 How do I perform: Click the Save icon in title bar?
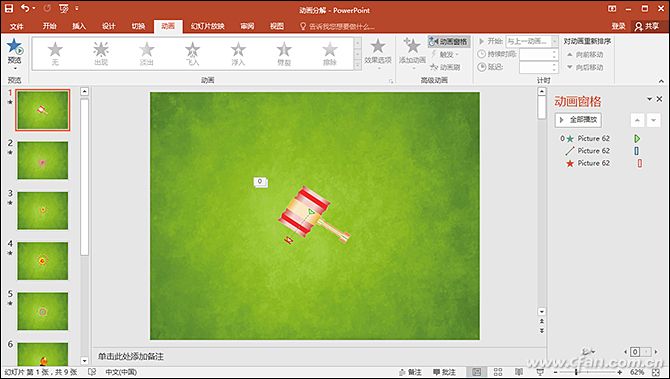[x=9, y=8]
